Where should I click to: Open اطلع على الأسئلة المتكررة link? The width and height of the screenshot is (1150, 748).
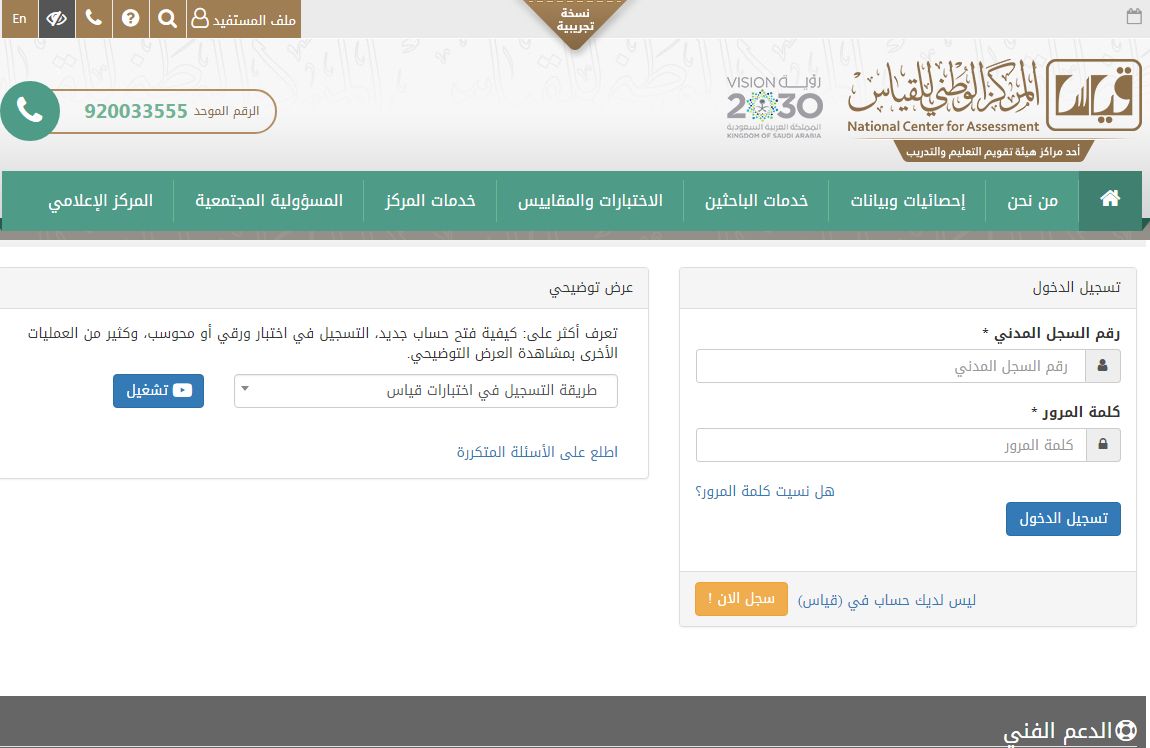pos(537,452)
